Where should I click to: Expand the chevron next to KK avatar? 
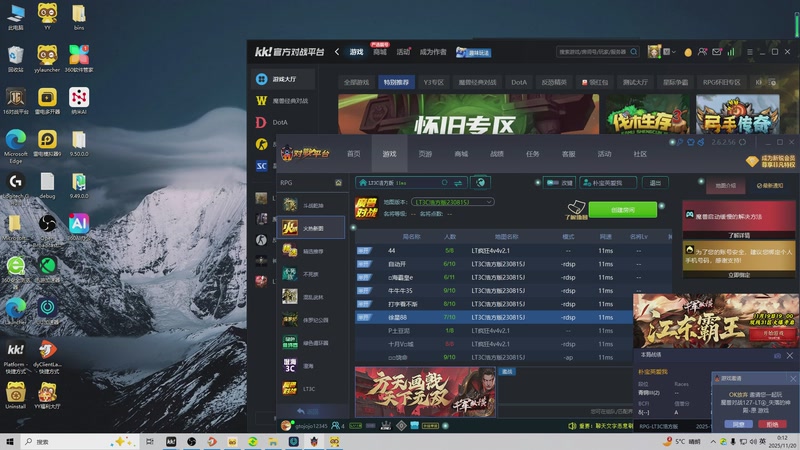coord(673,52)
